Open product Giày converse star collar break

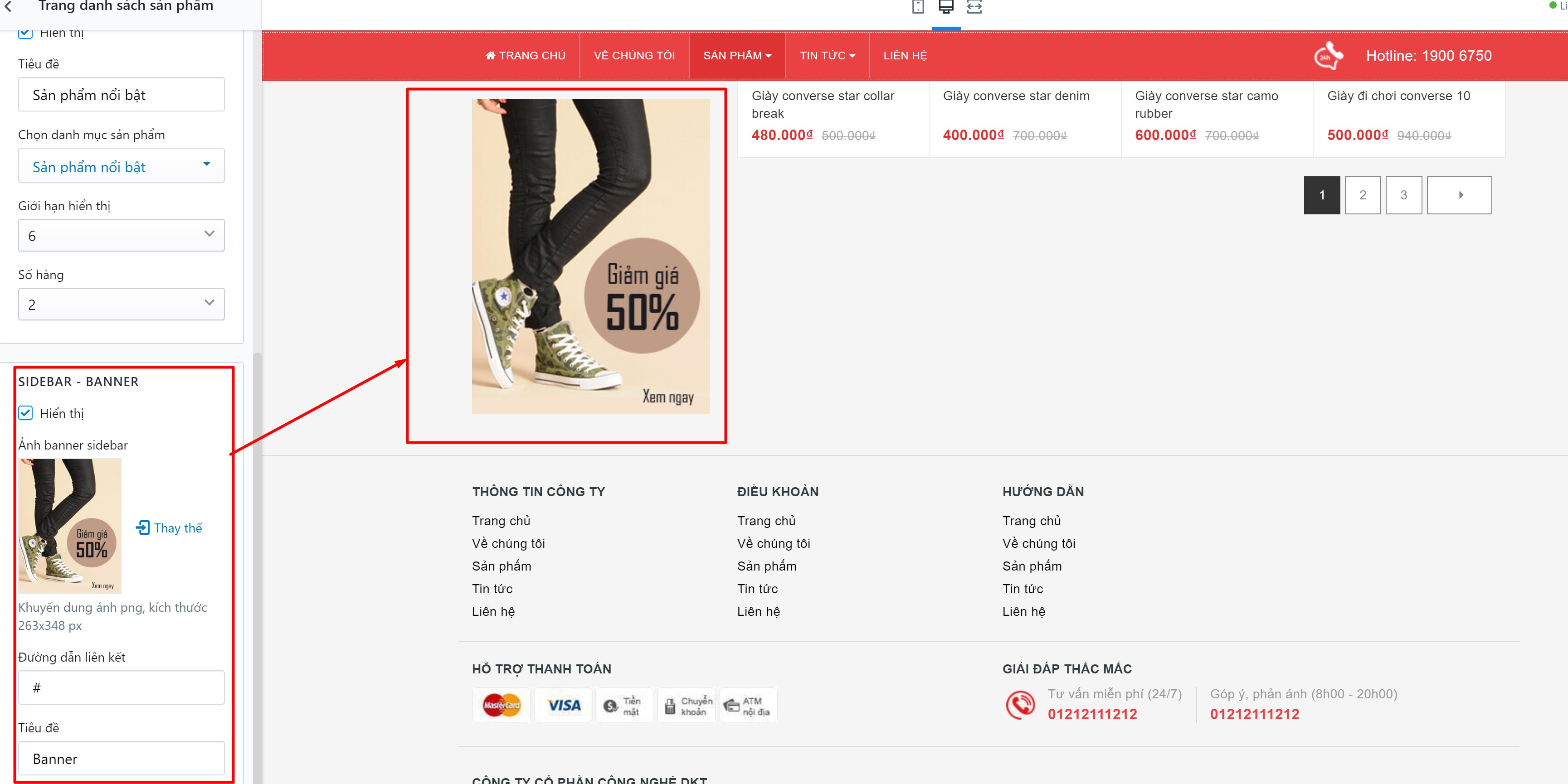(823, 105)
